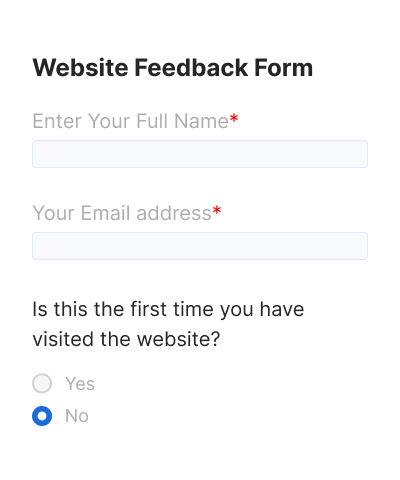Click the word 'Feedback' in the title

(x=191, y=68)
